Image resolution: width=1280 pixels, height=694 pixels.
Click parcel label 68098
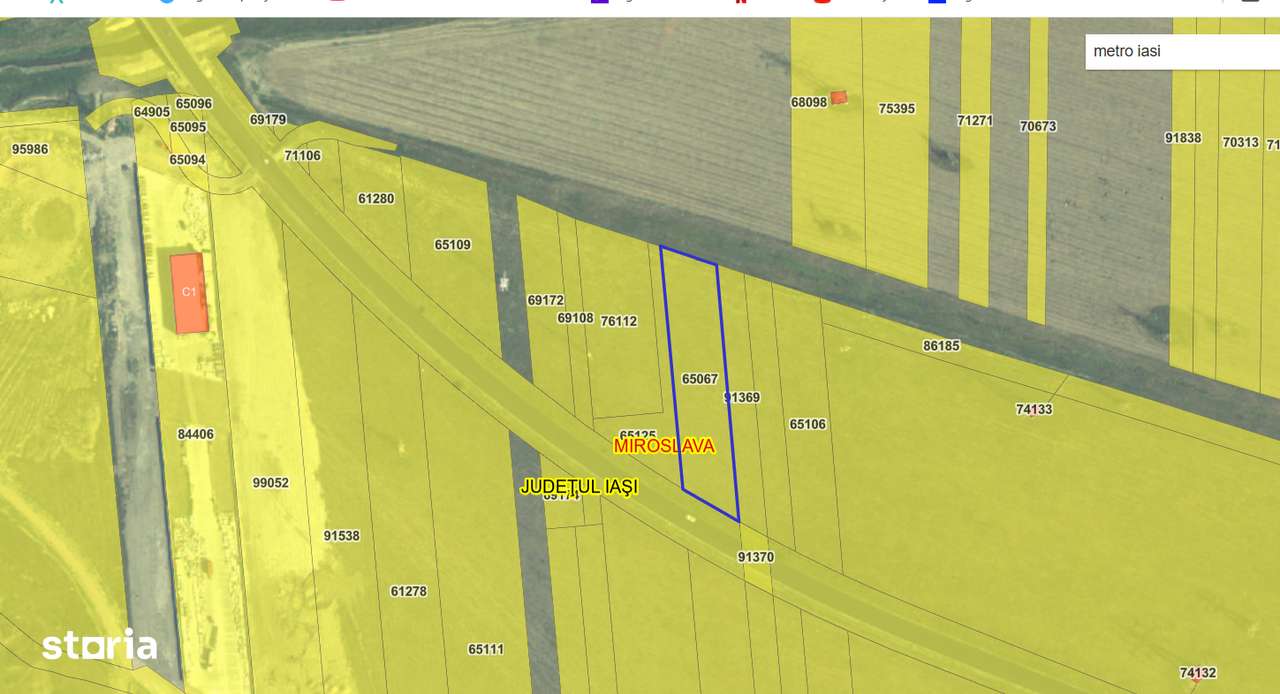click(809, 102)
